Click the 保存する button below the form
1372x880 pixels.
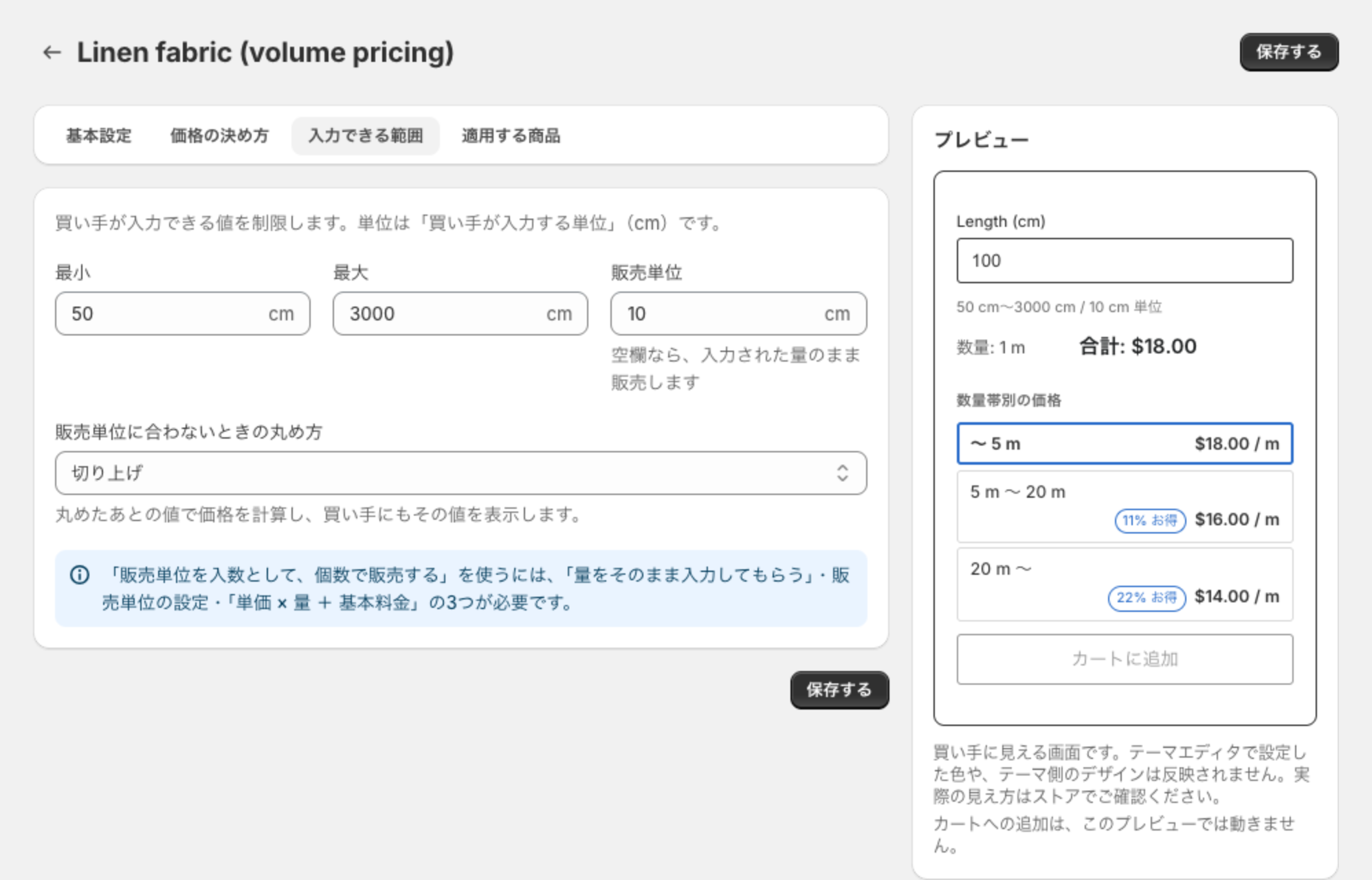click(839, 690)
